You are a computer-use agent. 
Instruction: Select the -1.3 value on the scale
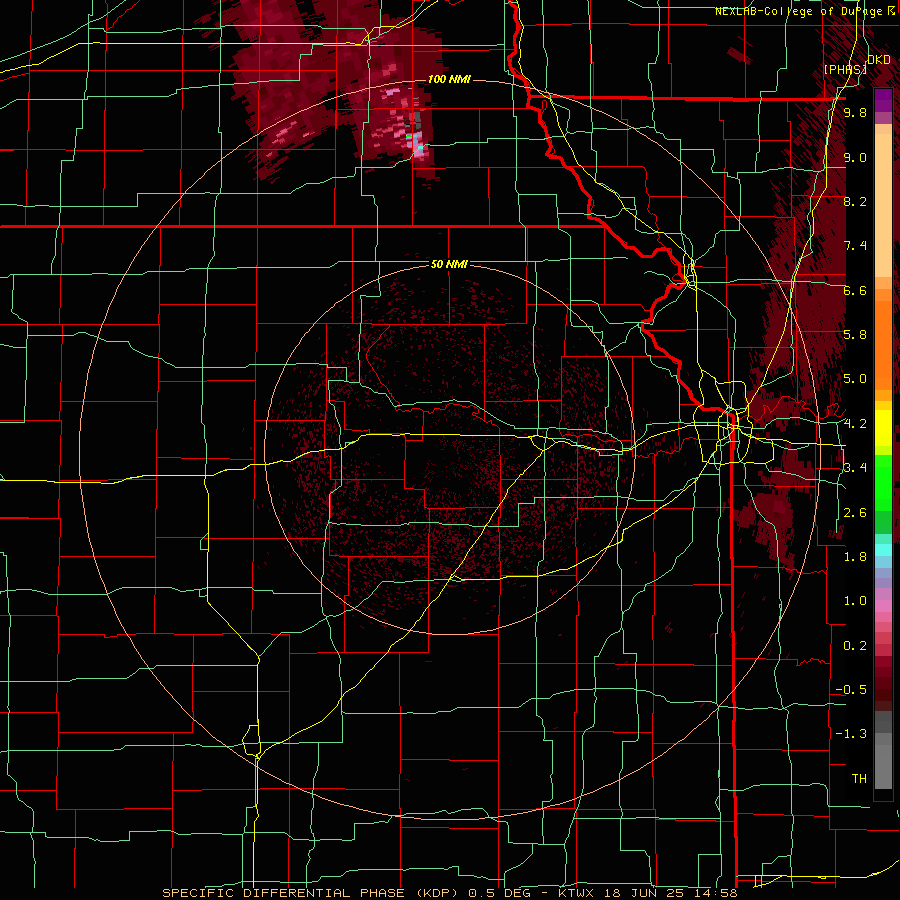(x=851, y=734)
